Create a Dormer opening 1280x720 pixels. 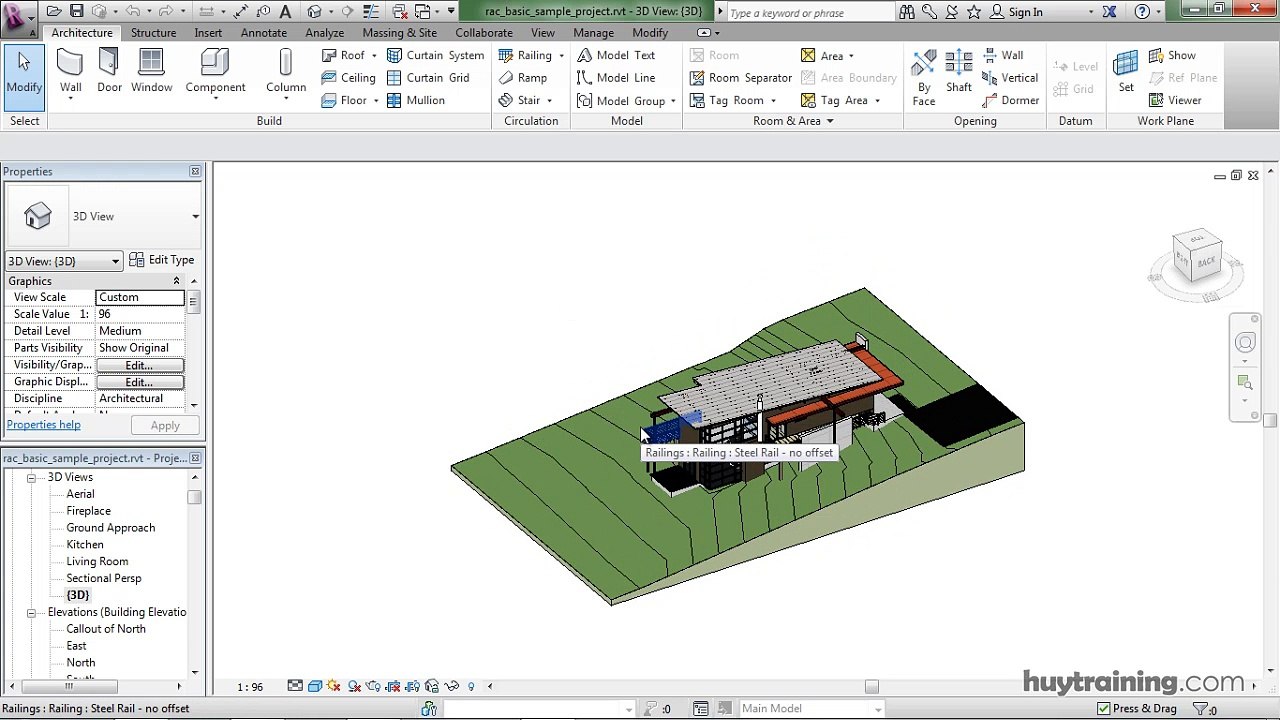pos(1011,100)
